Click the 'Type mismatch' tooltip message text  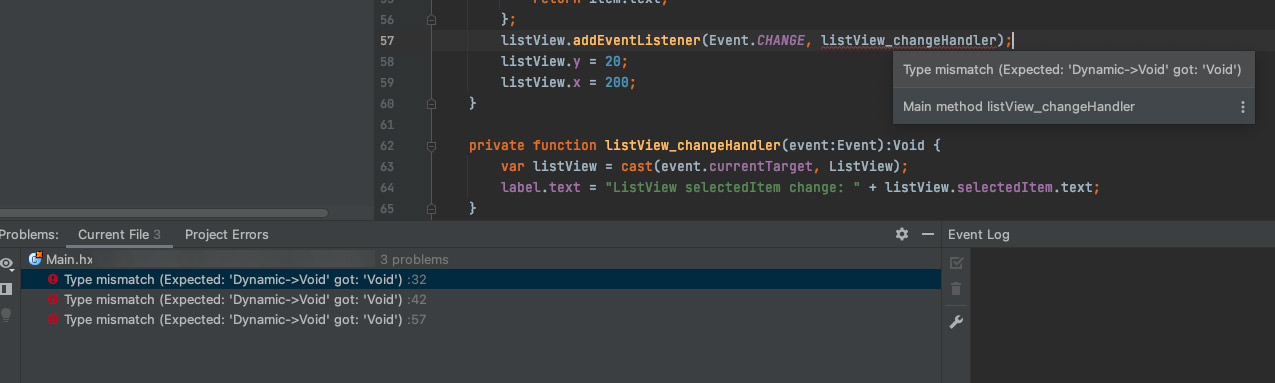click(1071, 70)
